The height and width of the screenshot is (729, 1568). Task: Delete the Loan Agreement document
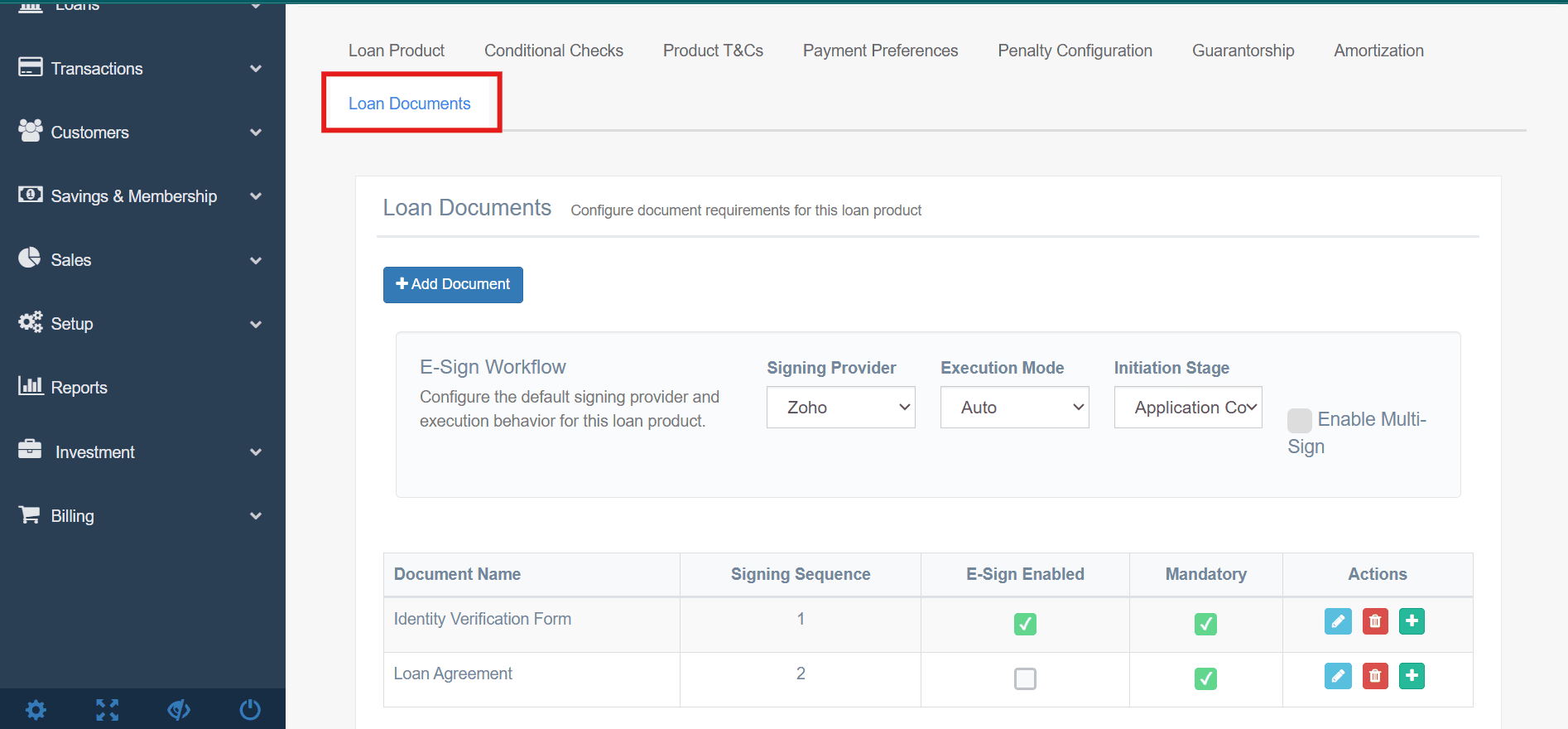tap(1375, 676)
